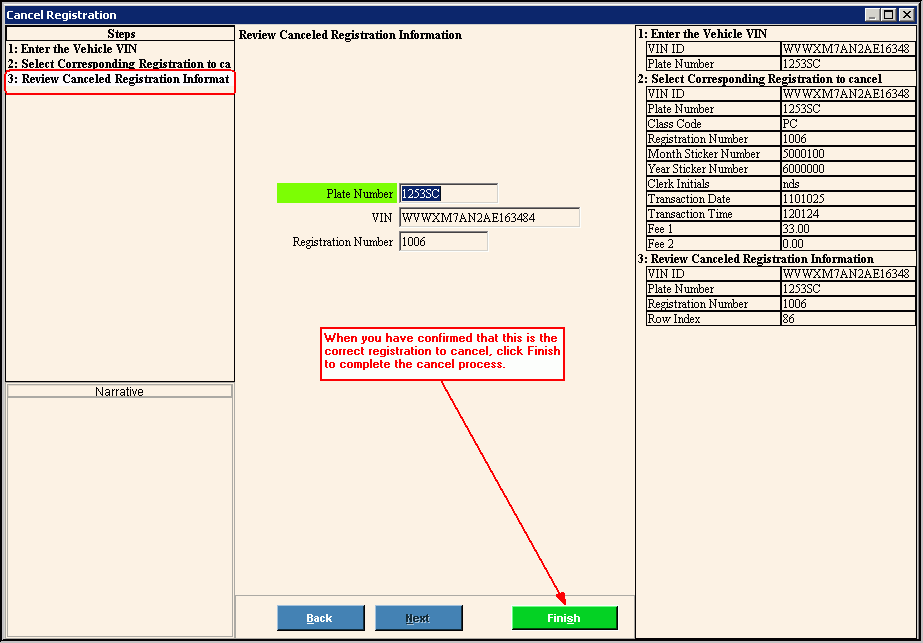Screen dimensions: 923x643
Task: Minimize the Cancel Registration window
Action: [873, 15]
